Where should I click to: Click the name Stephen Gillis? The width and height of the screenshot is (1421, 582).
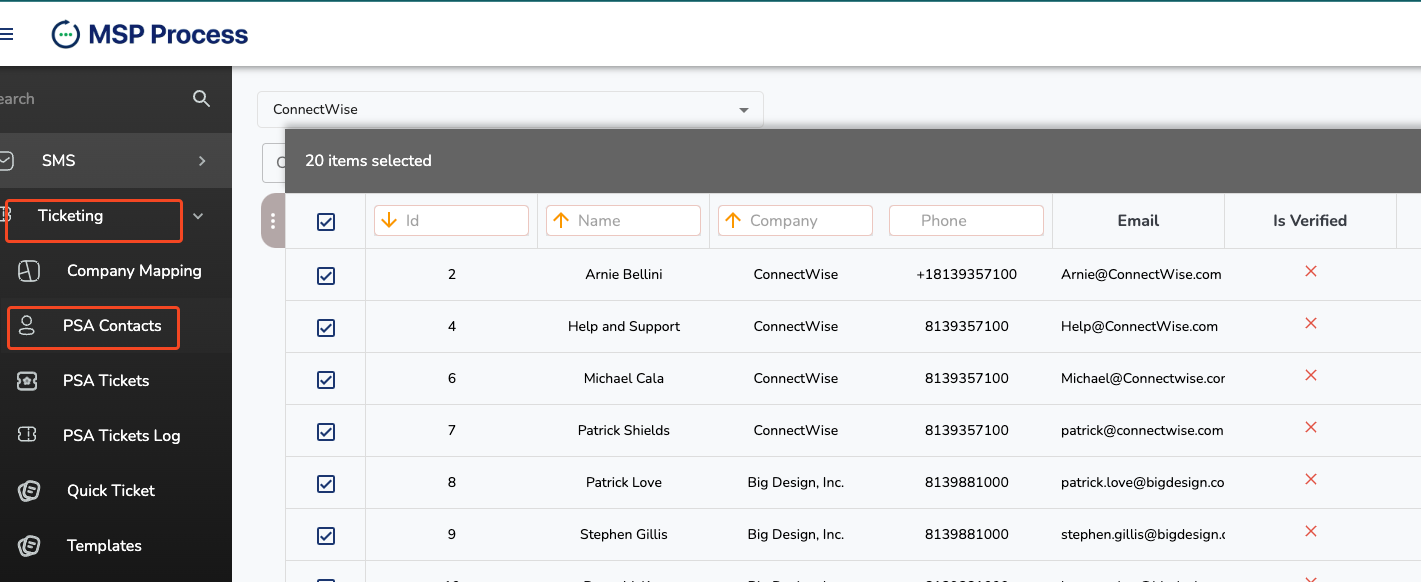(x=624, y=534)
